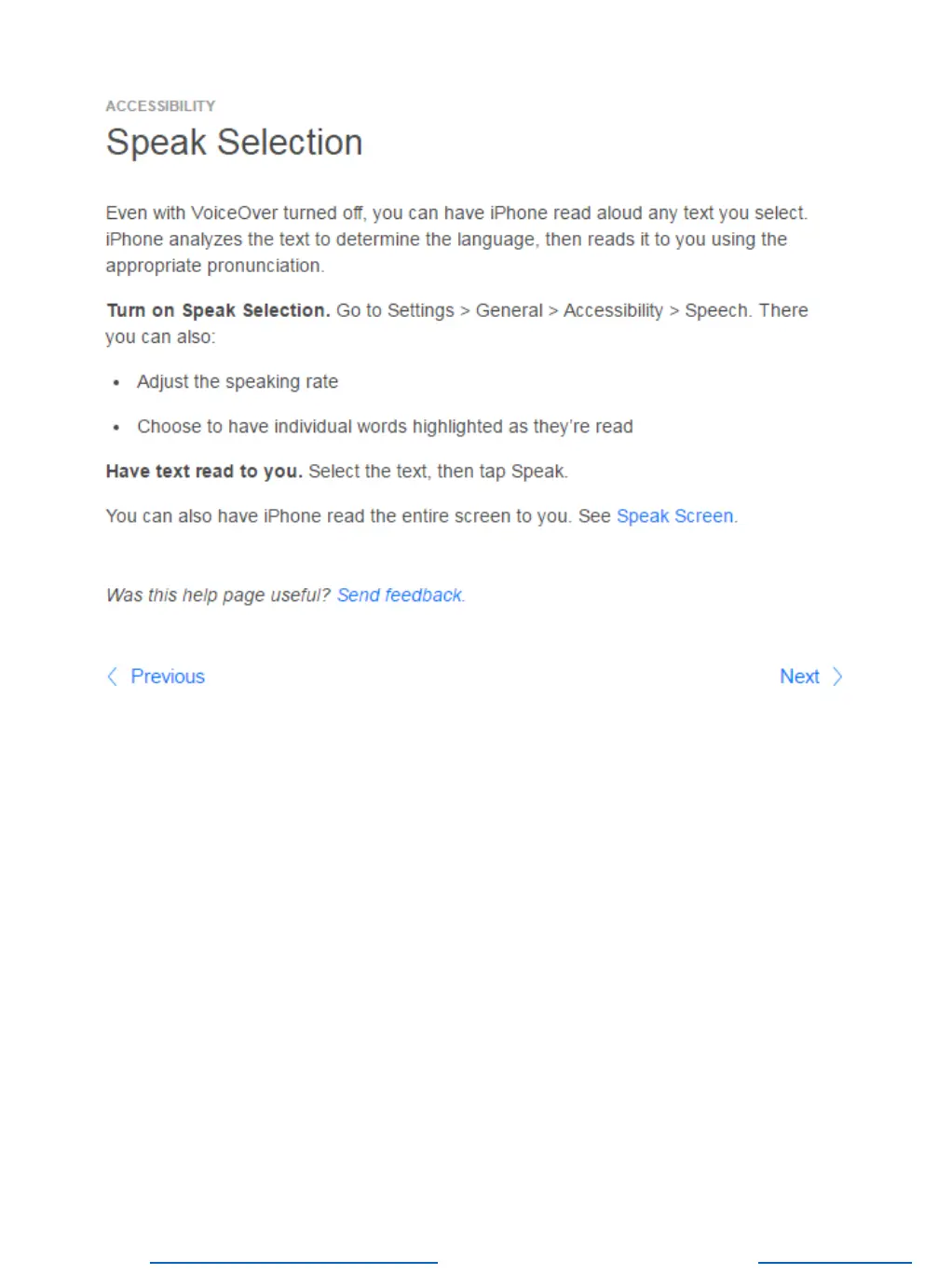This screenshot has width=952, height=1288.
Task: Click the right chevron beside Next
Action: [837, 677]
